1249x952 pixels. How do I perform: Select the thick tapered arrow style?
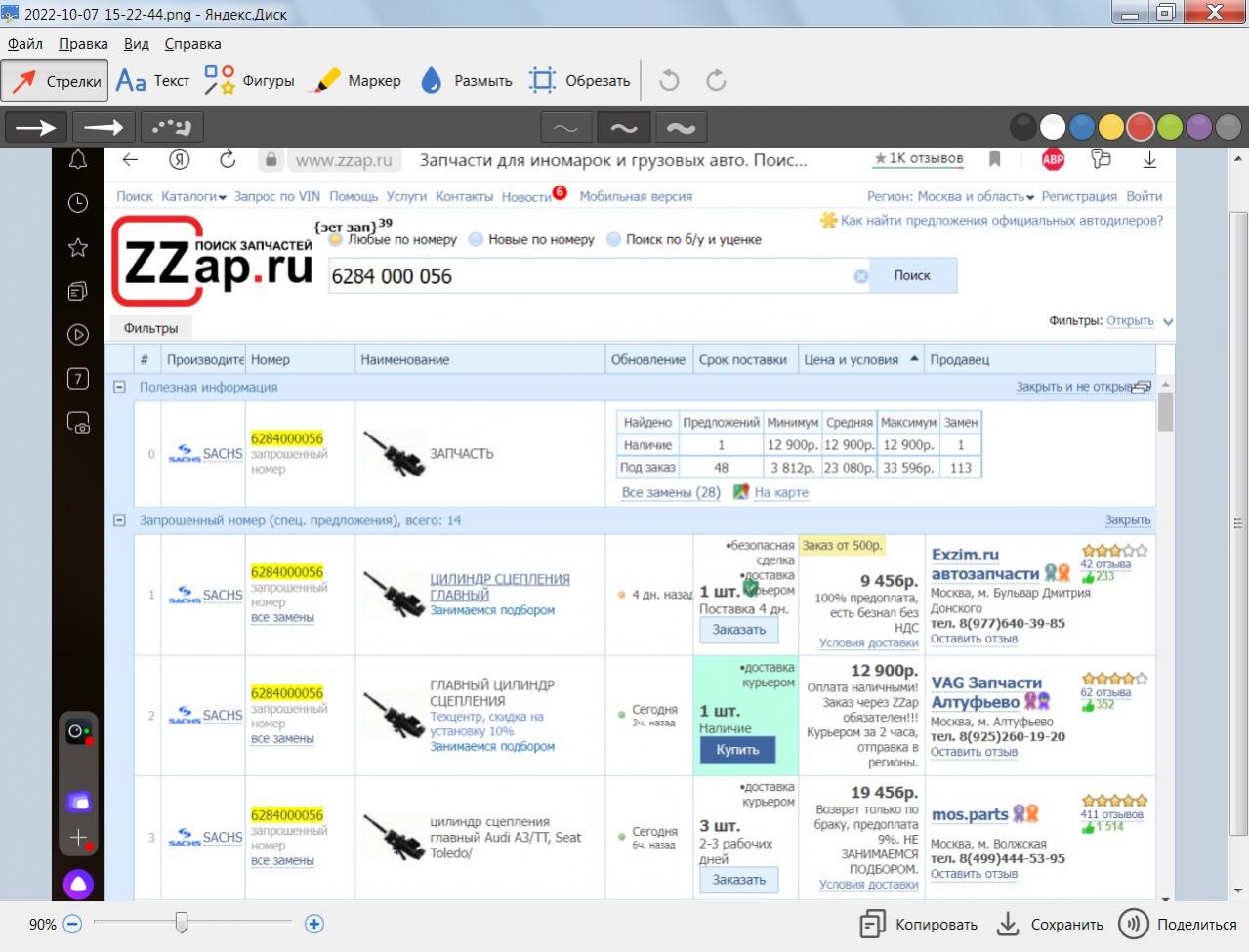tap(104, 127)
